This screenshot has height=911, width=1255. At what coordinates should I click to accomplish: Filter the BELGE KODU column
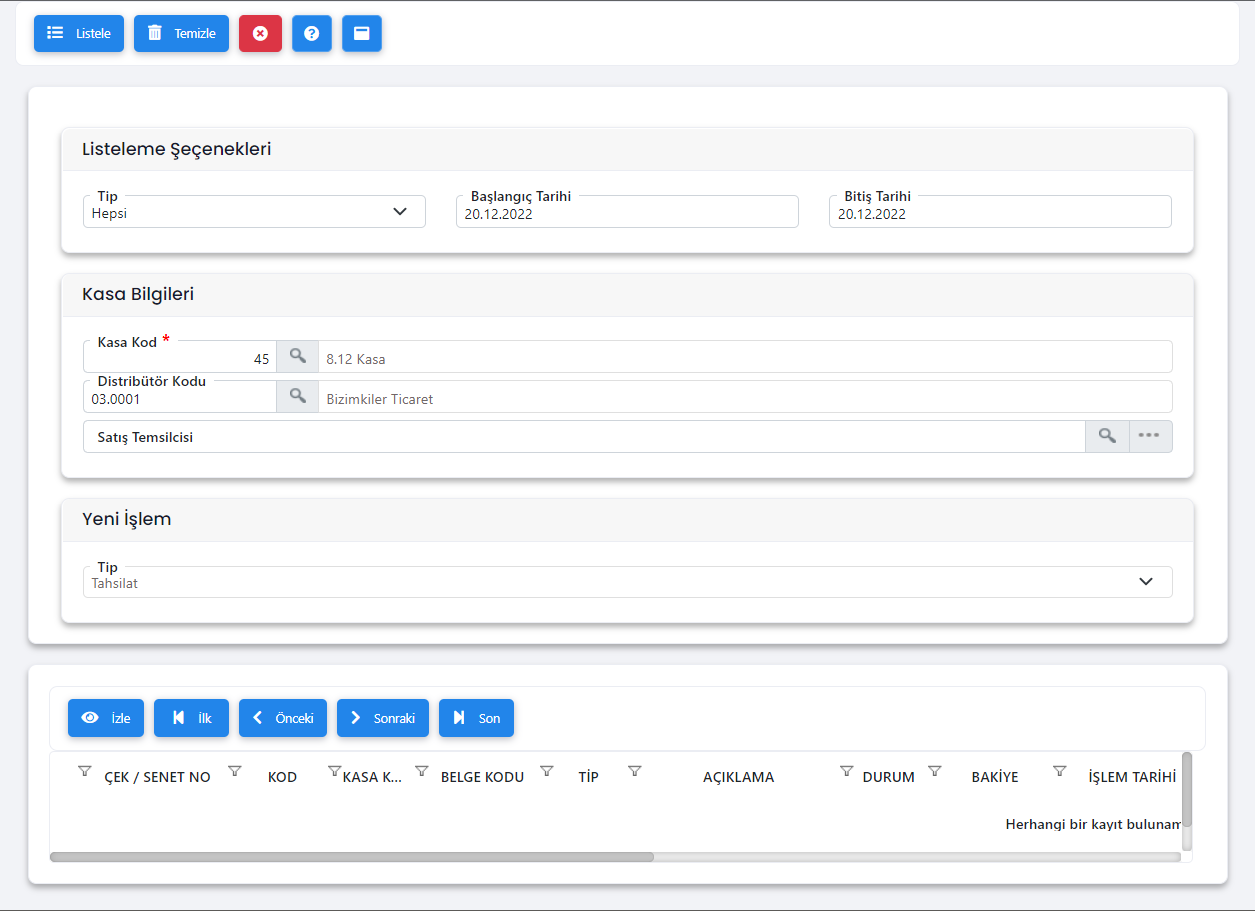(422, 771)
